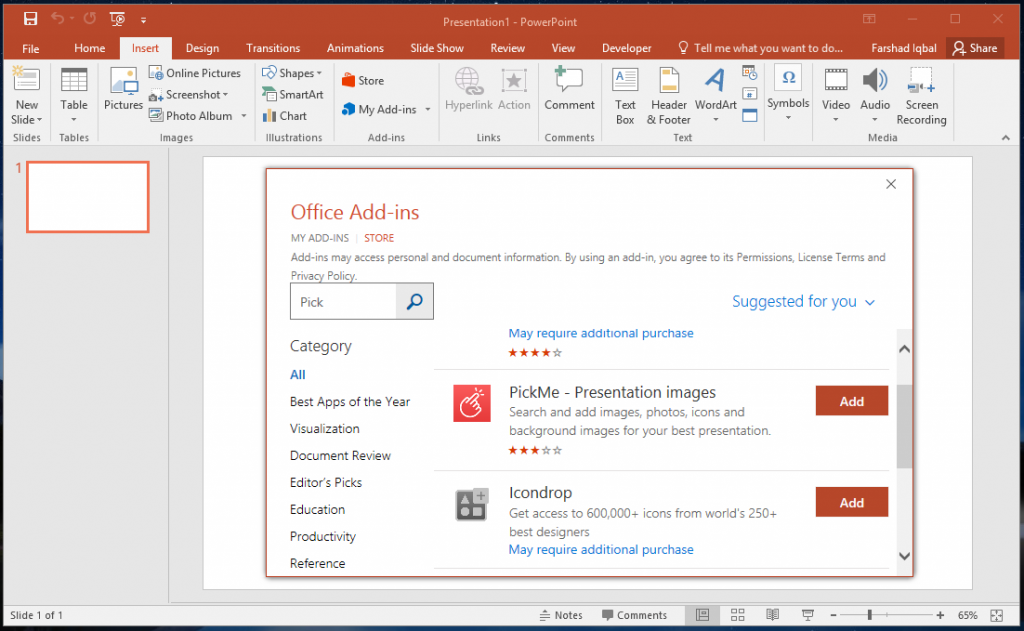This screenshot has width=1024, height=631.
Task: Toggle the Notes pane in status bar
Action: (x=561, y=615)
